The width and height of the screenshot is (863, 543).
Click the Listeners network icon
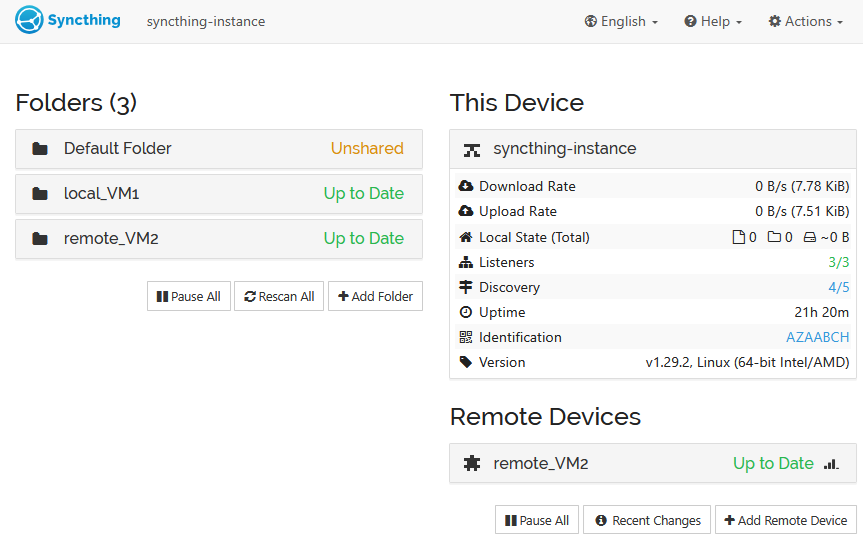click(466, 262)
